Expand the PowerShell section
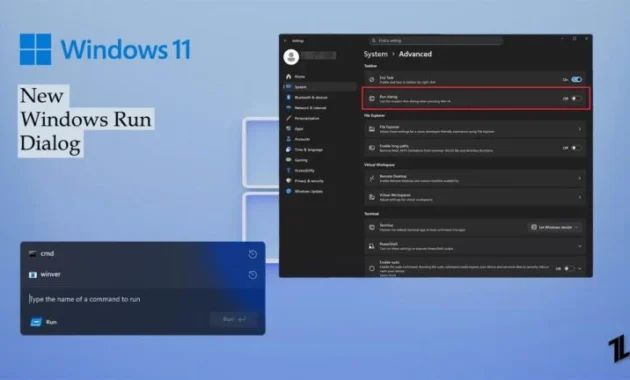This screenshot has width=630, height=380. tap(579, 246)
